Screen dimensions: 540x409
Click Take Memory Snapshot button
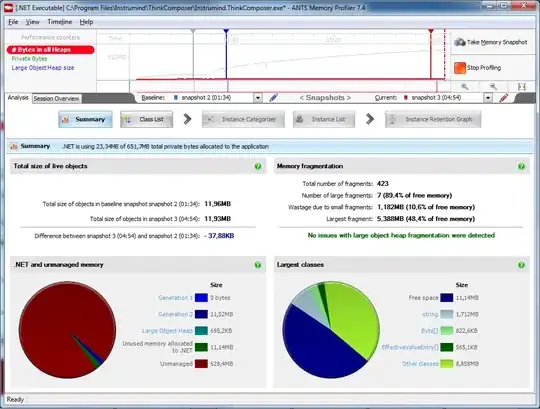coord(491,42)
